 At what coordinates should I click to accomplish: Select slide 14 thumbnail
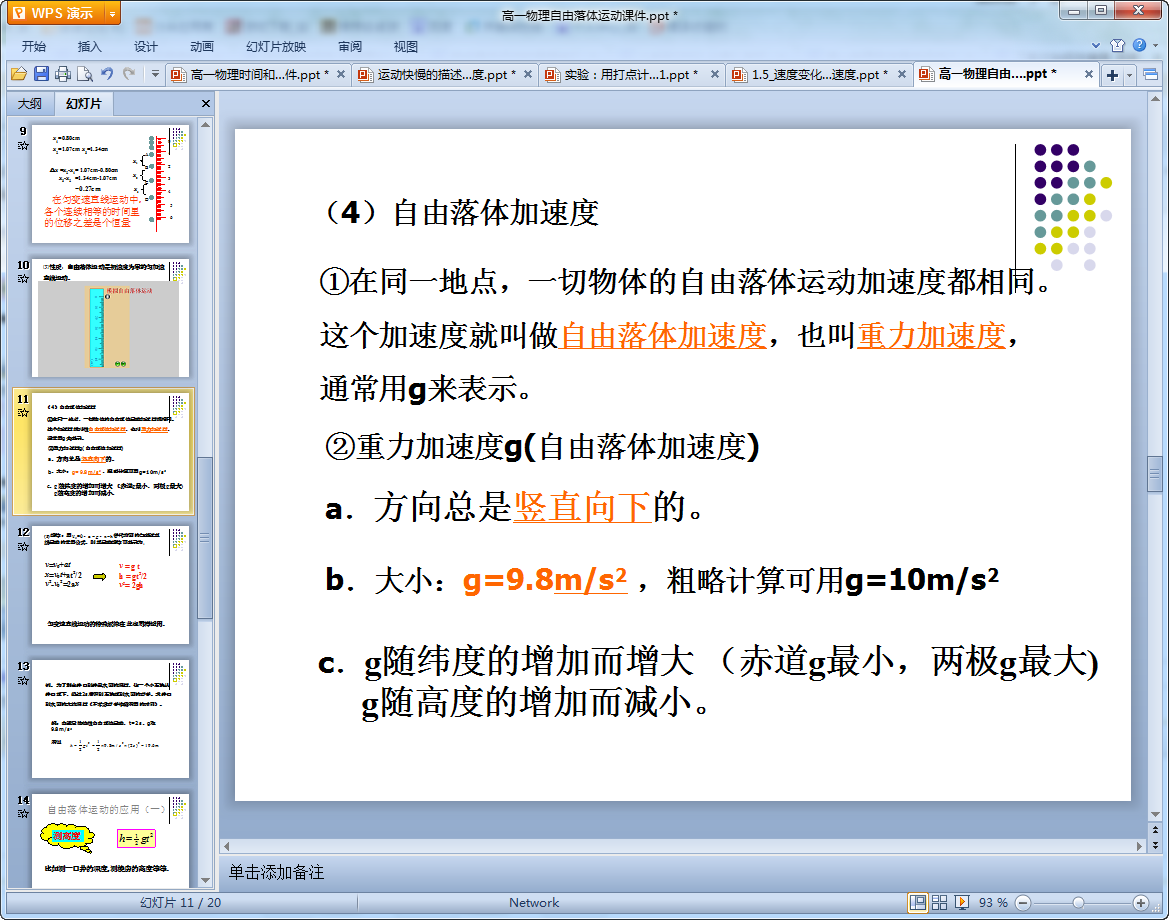tap(110, 840)
